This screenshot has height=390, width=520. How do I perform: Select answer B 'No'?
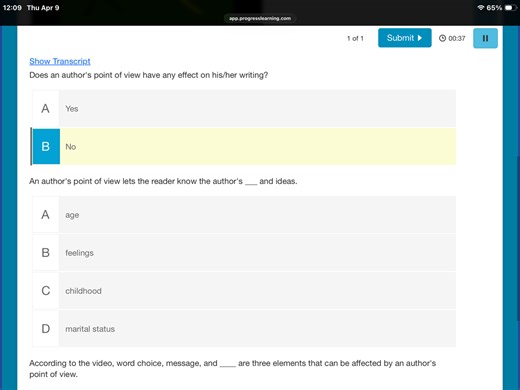pyautogui.click(x=244, y=147)
